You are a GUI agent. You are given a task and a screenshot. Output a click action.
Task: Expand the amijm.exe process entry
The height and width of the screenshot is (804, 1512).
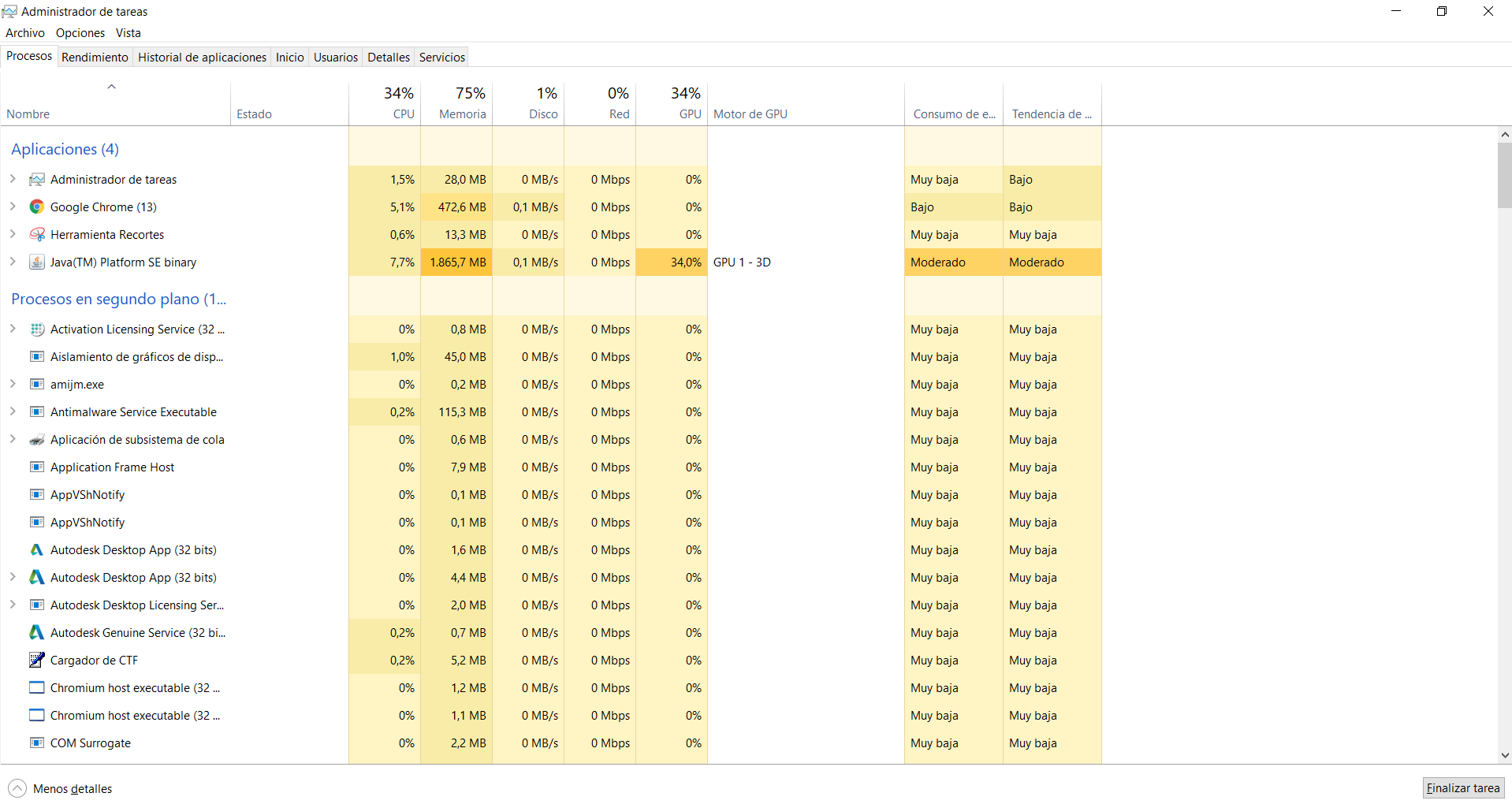[x=13, y=384]
